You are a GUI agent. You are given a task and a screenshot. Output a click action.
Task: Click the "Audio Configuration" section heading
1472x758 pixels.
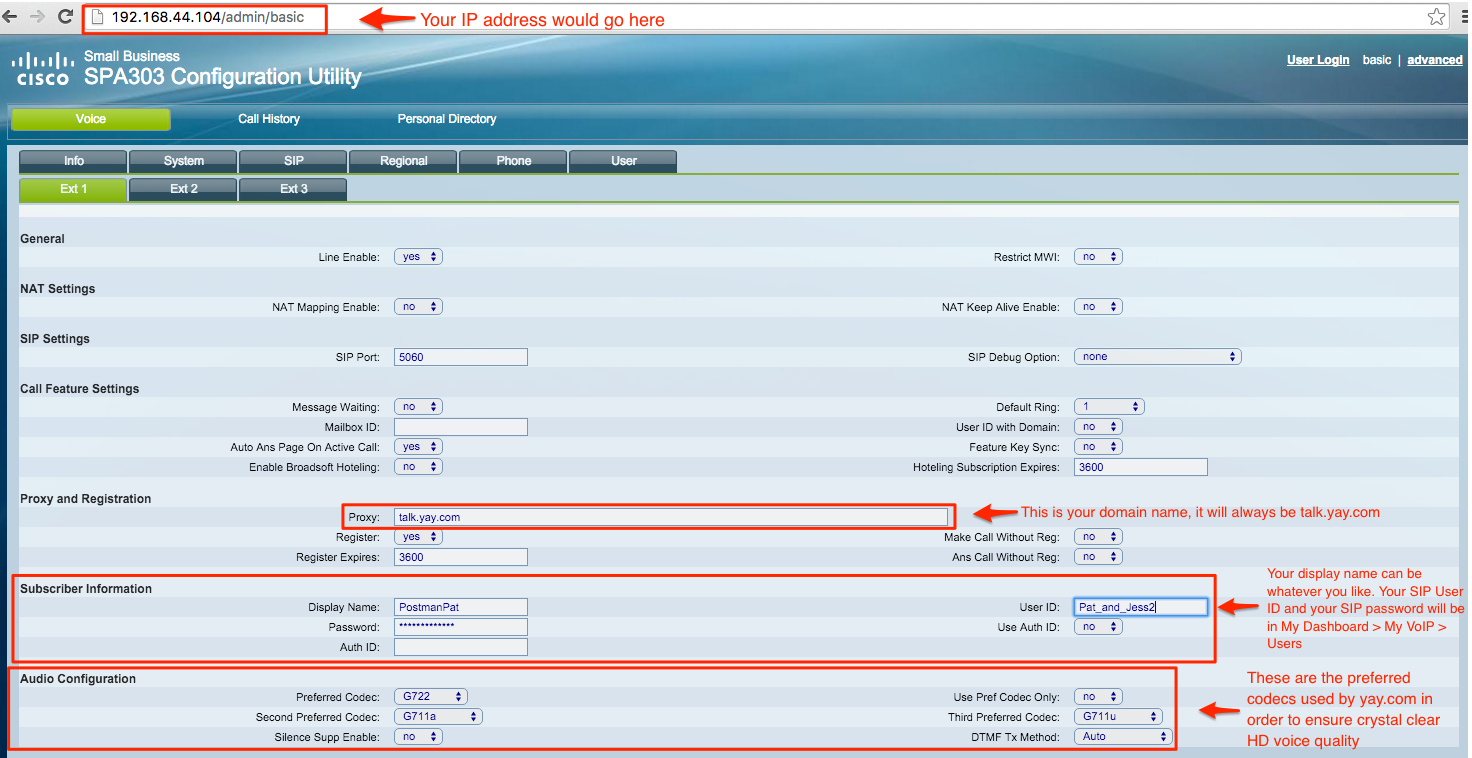pos(78,679)
